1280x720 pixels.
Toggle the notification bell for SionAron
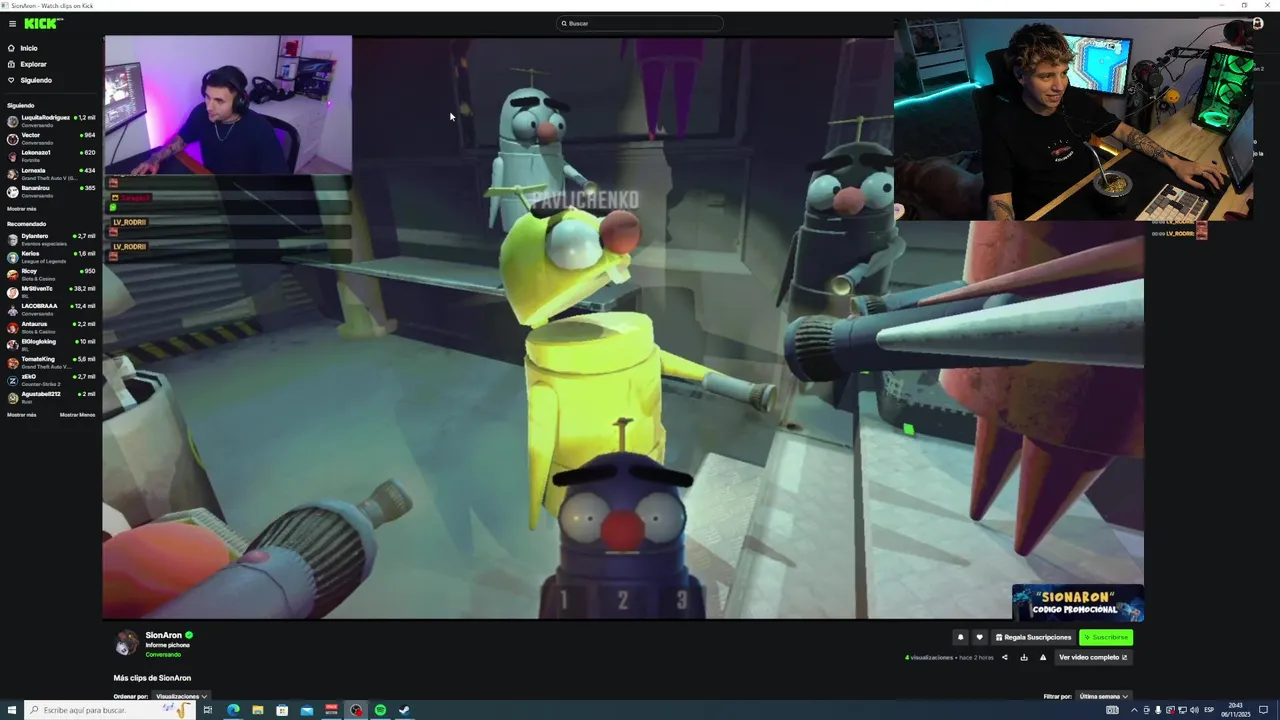(960, 637)
